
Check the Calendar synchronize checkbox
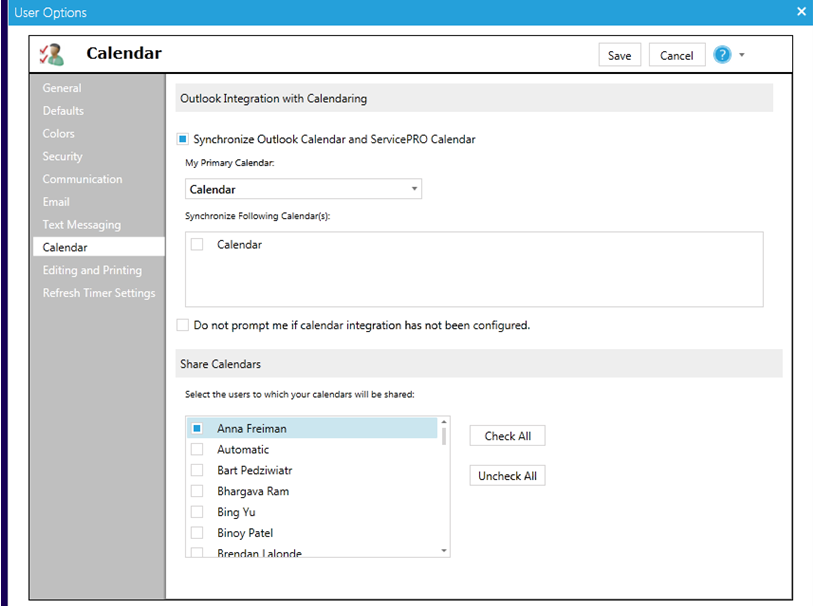coord(196,244)
